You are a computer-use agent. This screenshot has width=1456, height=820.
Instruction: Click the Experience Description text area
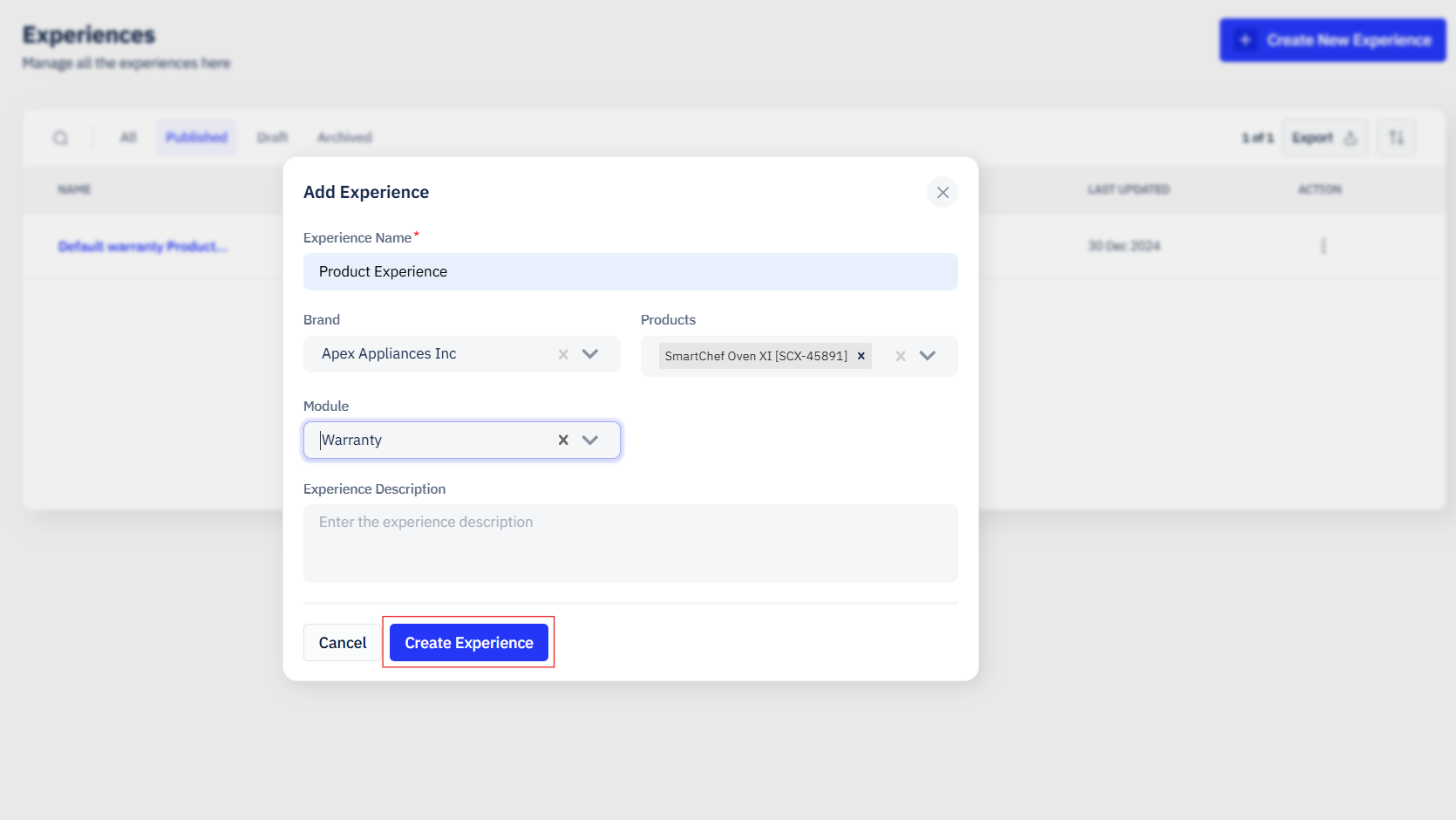(x=630, y=543)
